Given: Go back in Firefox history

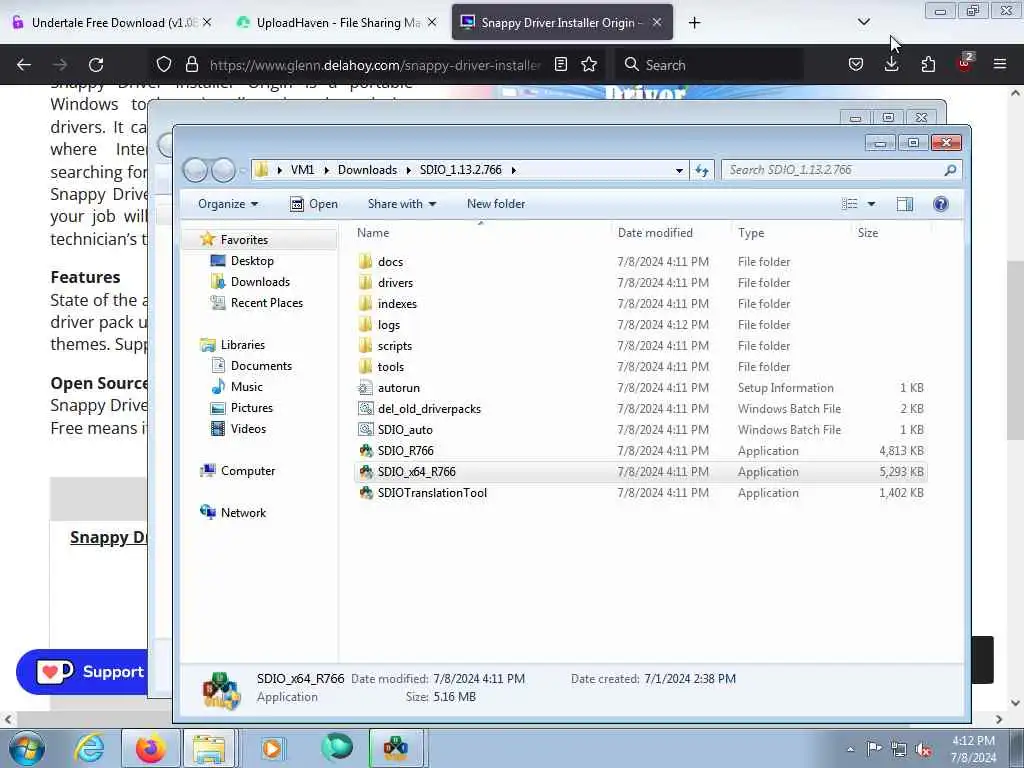Looking at the screenshot, I should [24, 64].
